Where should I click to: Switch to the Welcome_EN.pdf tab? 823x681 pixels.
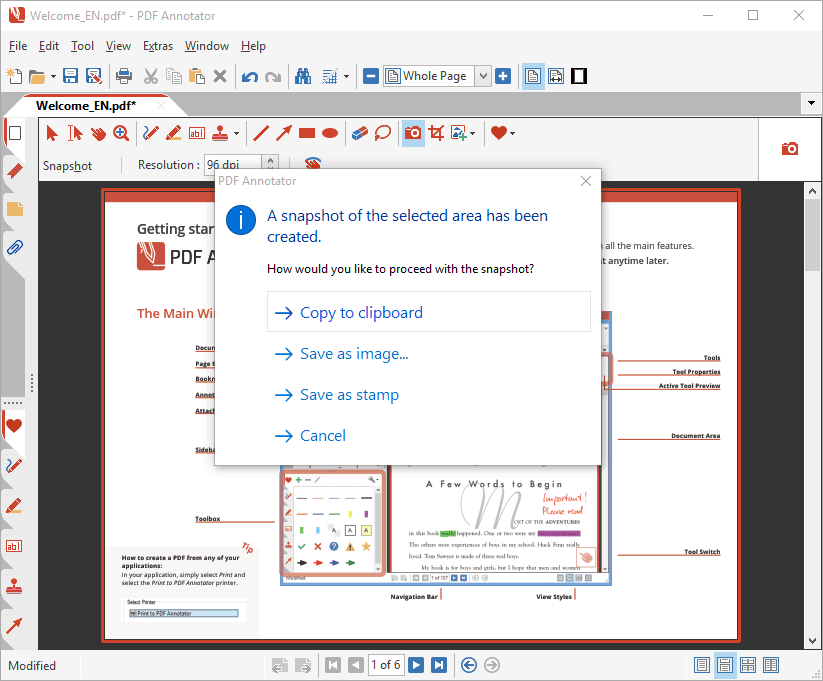[86, 106]
